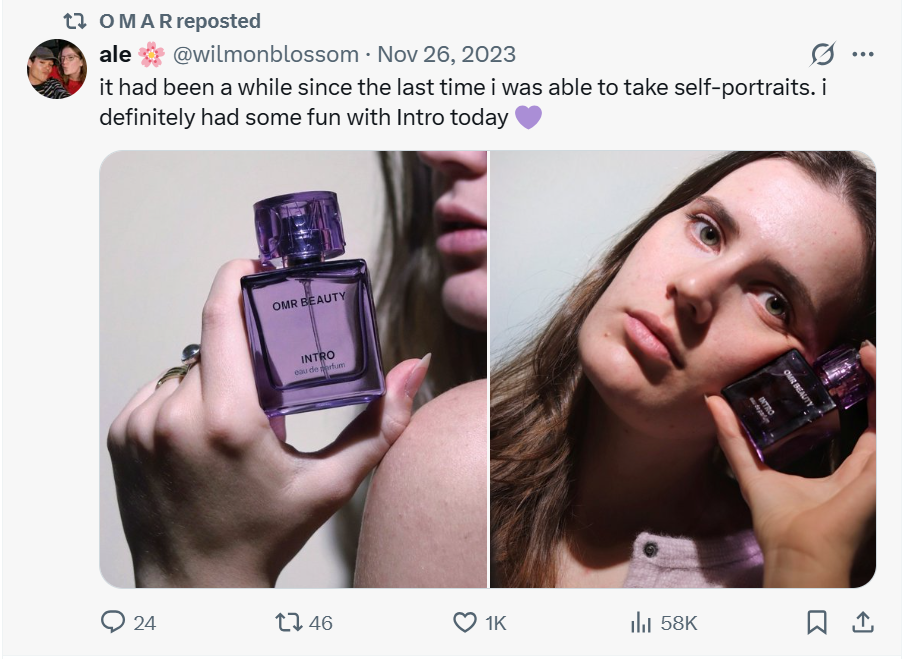Screen dimensions: 903x659
Task: Open the @wilmonblossom handle link
Action: point(266,54)
